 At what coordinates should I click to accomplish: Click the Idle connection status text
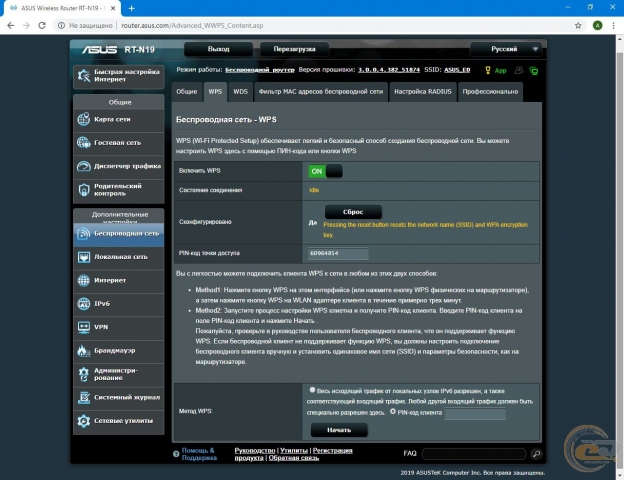[314, 190]
